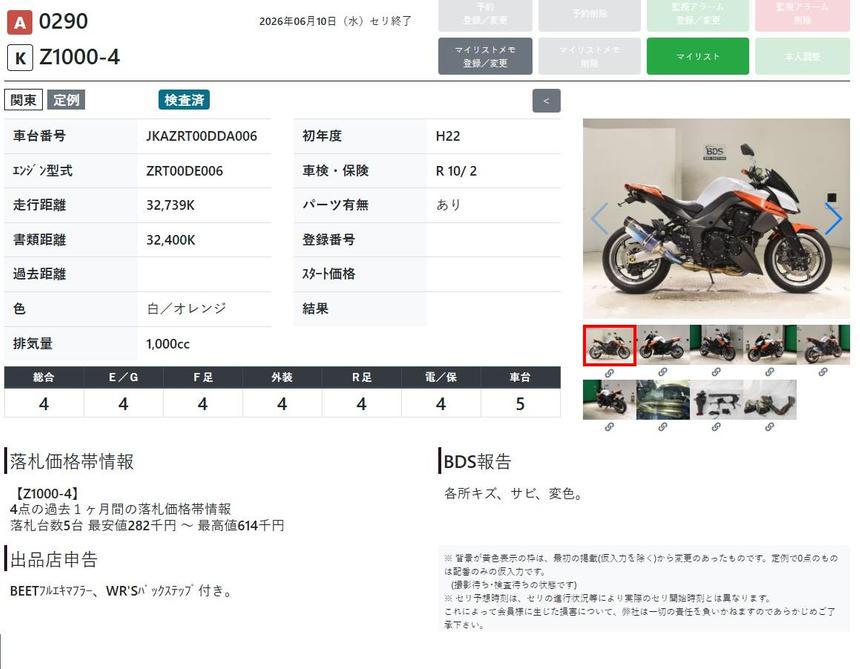
Task: Click the 車台 score value 5
Action: pos(520,404)
